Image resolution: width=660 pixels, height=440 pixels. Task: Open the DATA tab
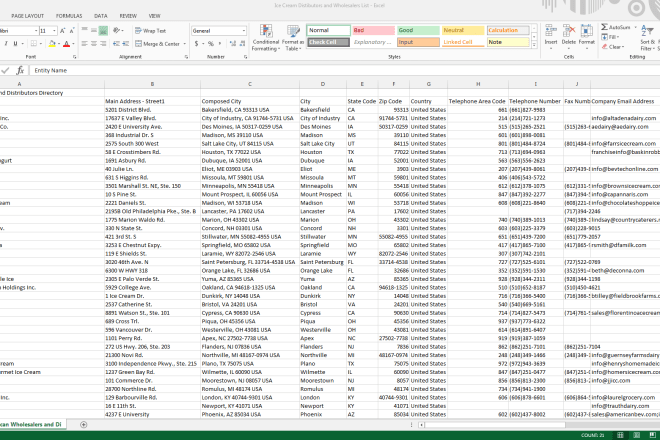pyautogui.click(x=101, y=16)
